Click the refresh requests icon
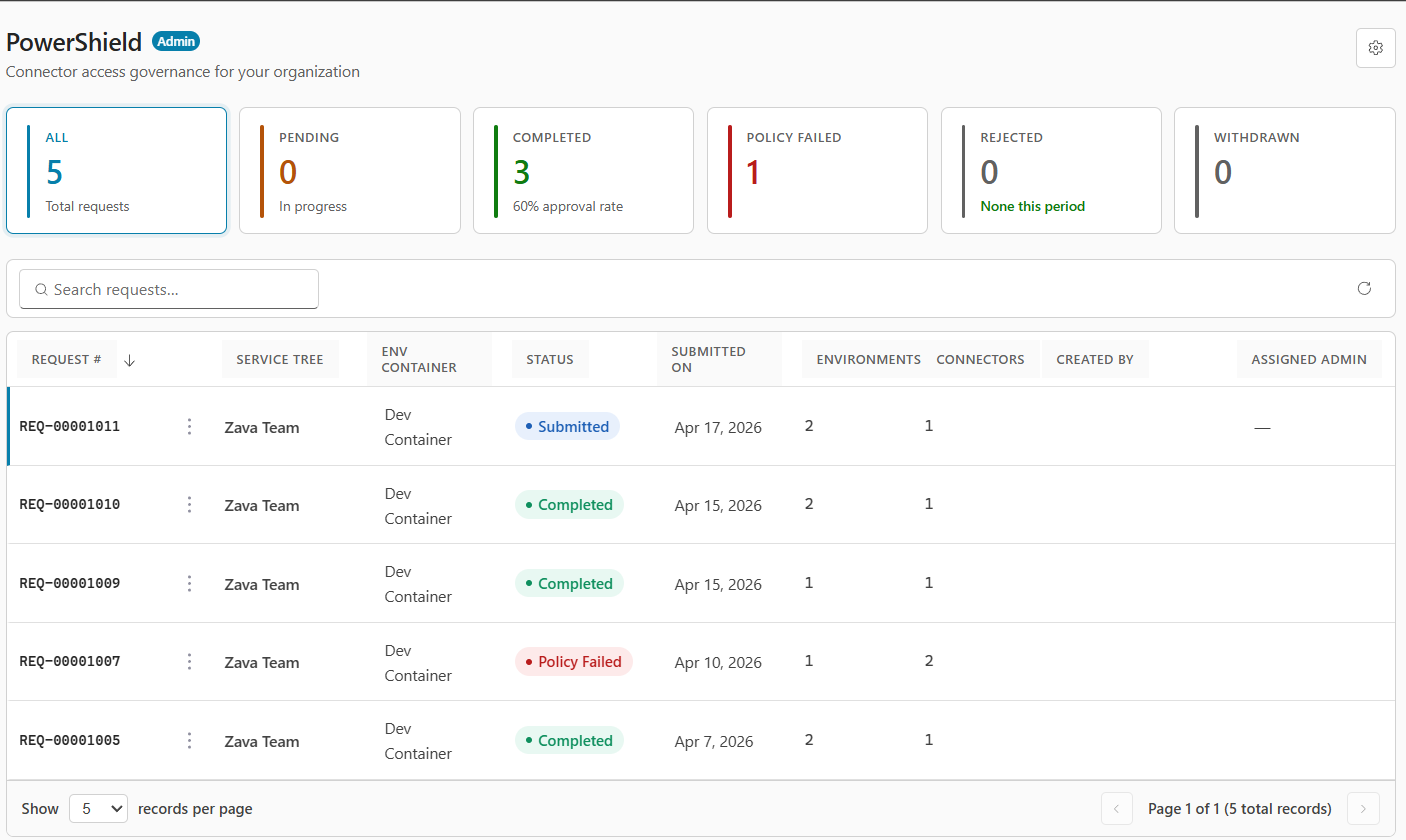 point(1364,289)
